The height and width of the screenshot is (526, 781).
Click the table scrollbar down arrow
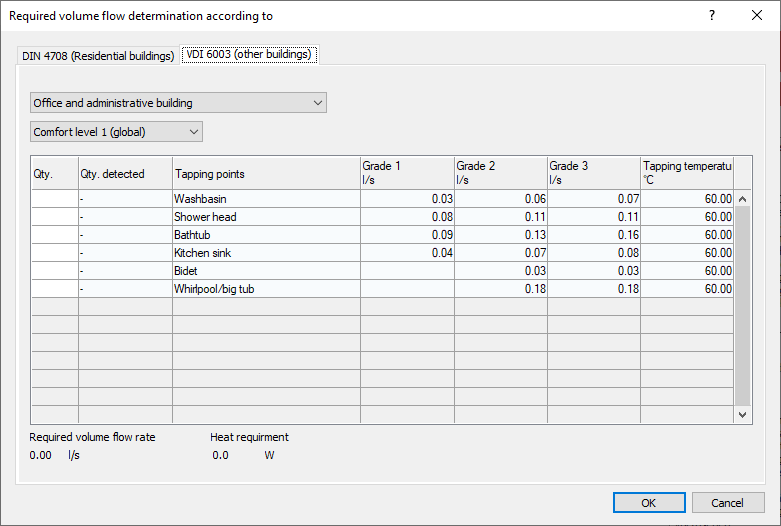point(742,414)
